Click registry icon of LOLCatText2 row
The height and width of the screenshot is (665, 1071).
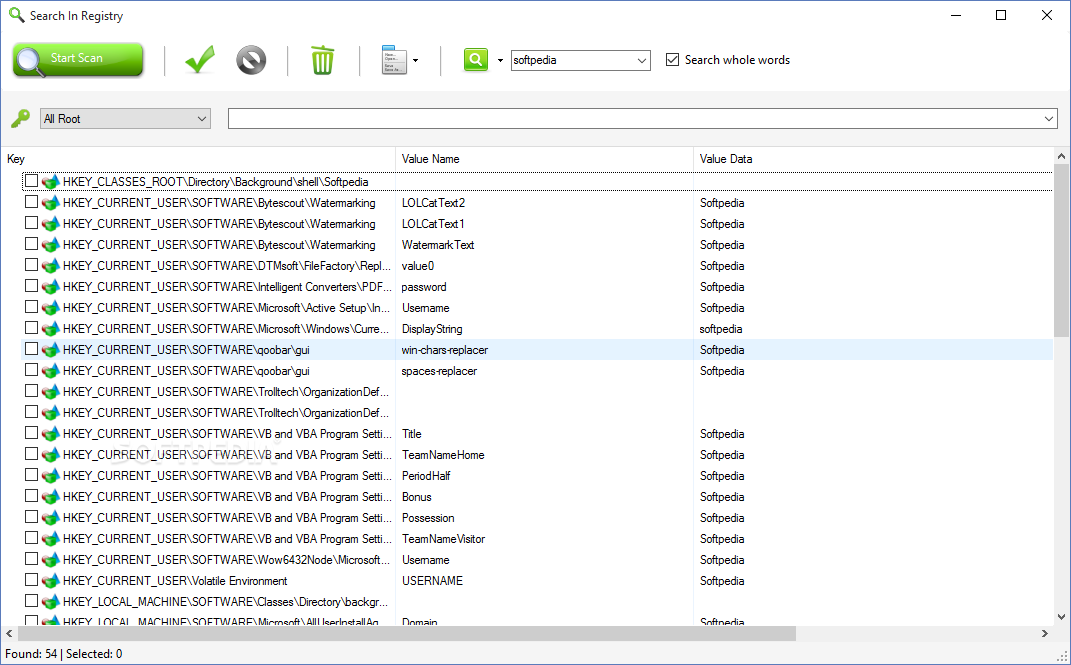51,203
